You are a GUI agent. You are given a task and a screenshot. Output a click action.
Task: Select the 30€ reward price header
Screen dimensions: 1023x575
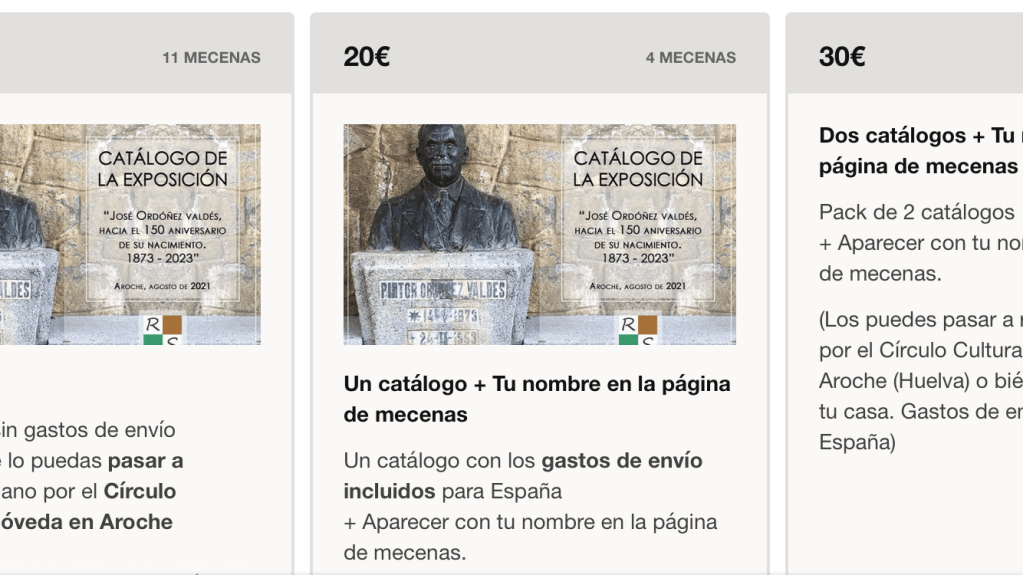click(x=842, y=57)
